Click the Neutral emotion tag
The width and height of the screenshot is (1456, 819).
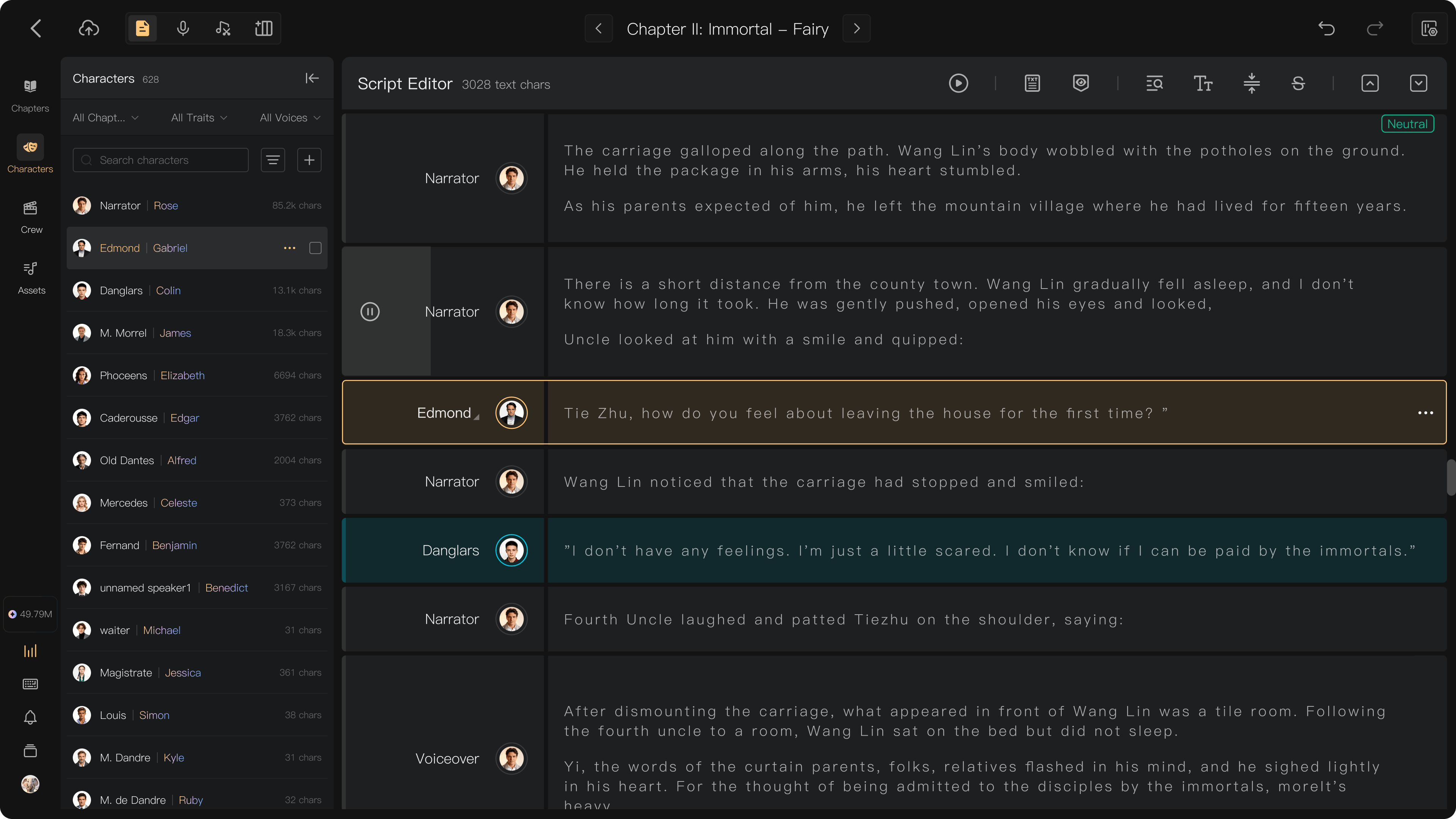tap(1407, 124)
